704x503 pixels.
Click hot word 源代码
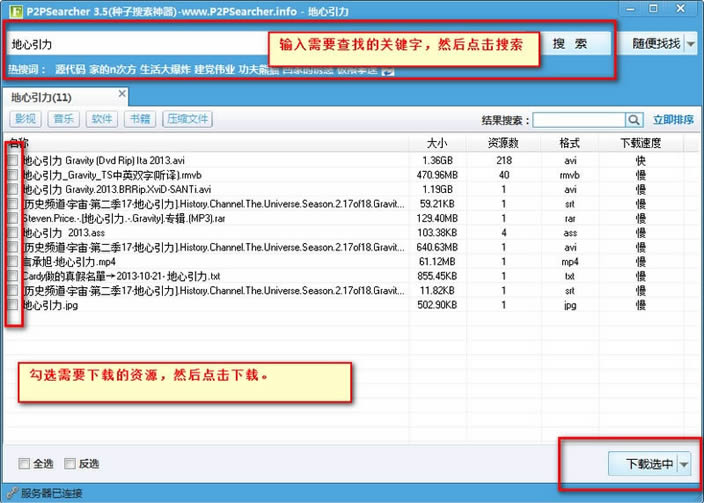70,70
